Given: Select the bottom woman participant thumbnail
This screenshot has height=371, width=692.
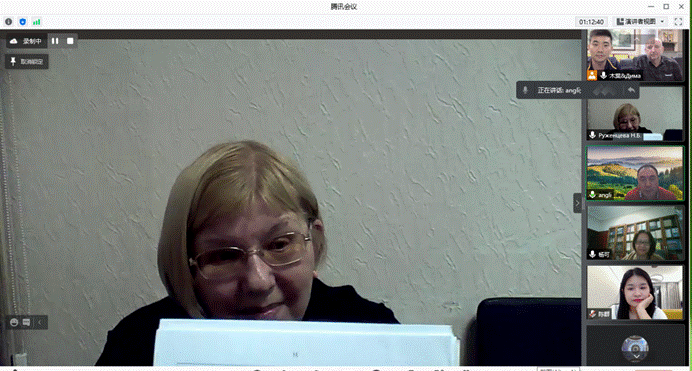Looking at the screenshot, I should [635, 292].
